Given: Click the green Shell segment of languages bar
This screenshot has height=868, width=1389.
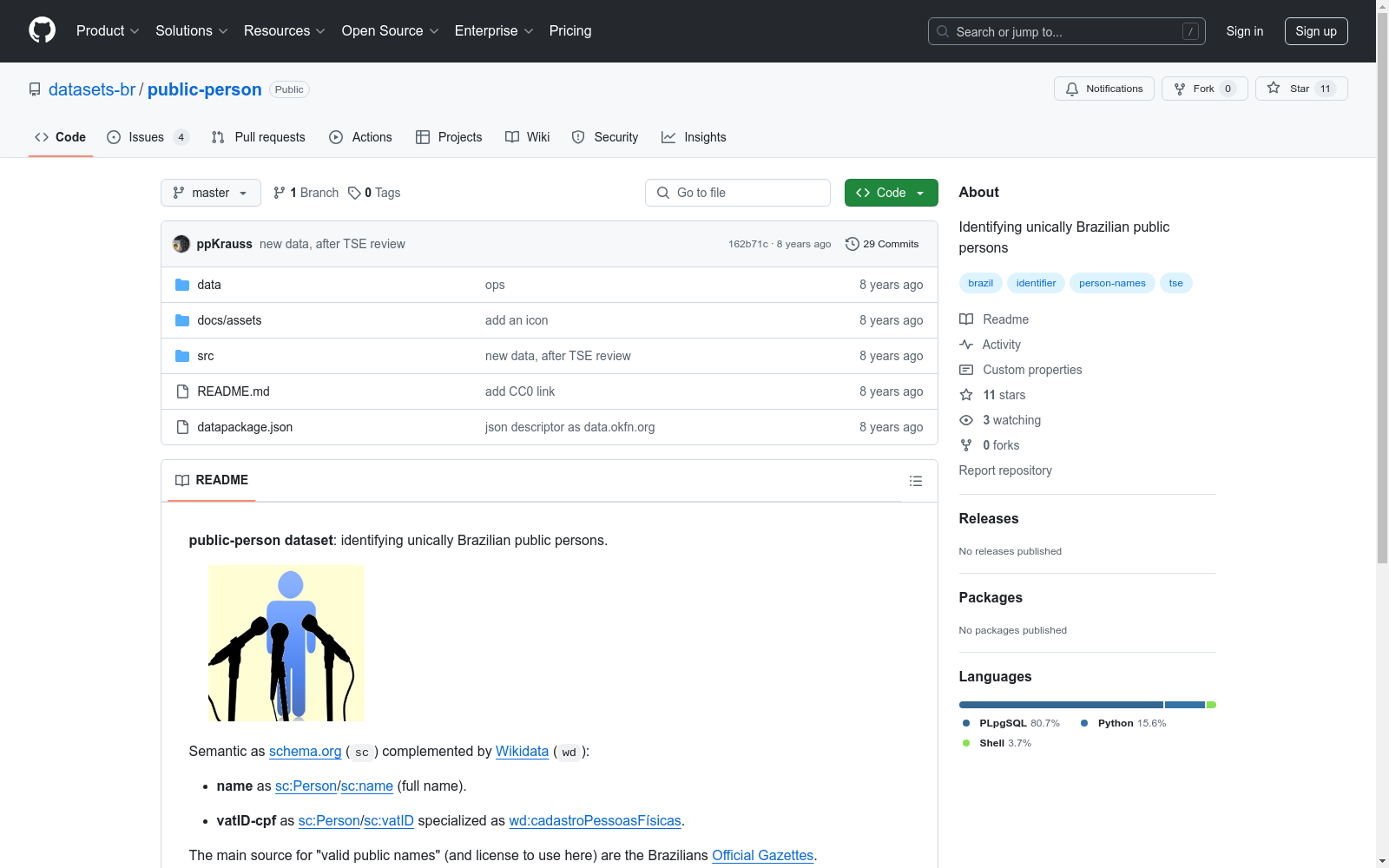Looking at the screenshot, I should point(1212,705).
